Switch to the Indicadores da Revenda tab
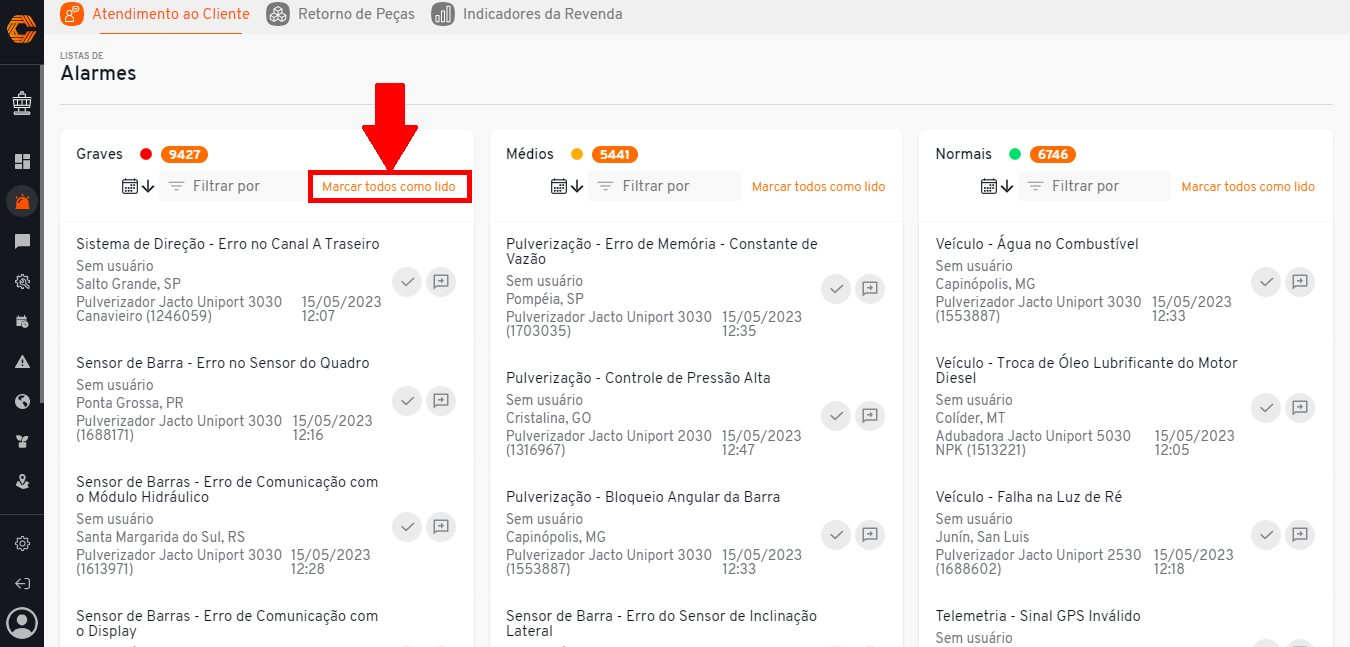 (x=527, y=14)
